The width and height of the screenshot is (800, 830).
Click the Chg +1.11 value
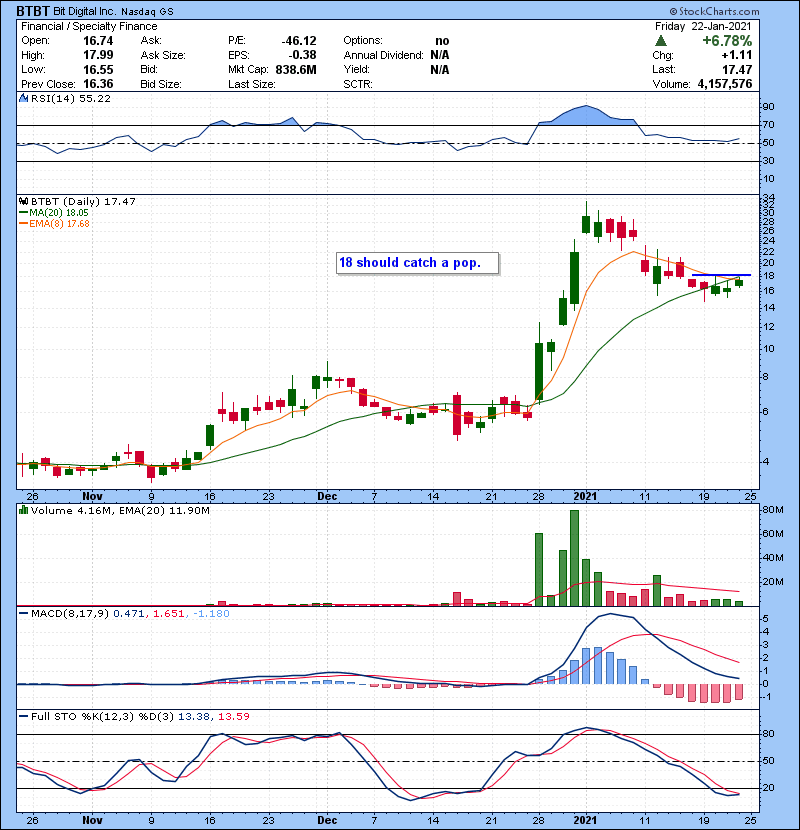(736, 55)
